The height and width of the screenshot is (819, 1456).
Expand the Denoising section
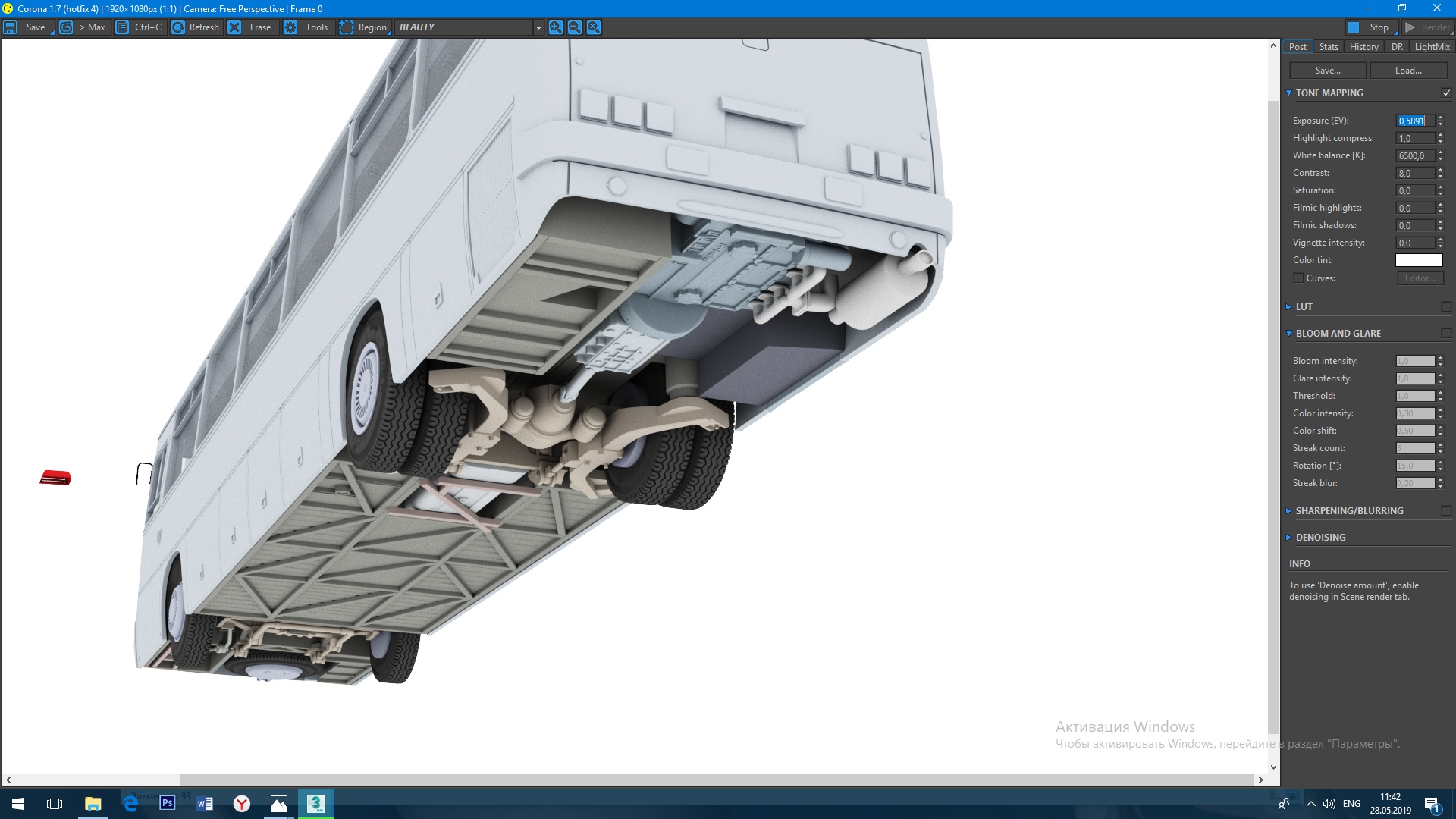(x=1320, y=538)
